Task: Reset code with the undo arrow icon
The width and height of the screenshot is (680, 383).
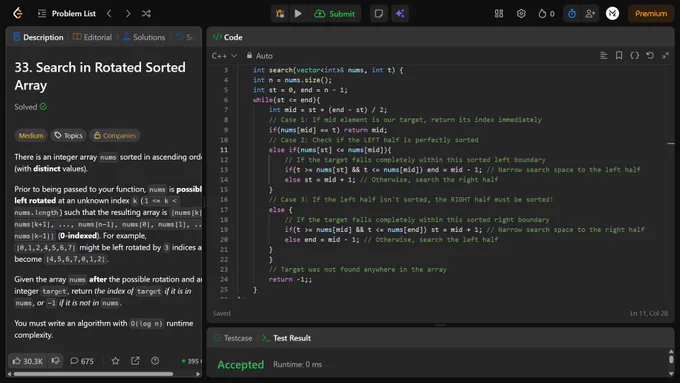Action: (x=650, y=56)
